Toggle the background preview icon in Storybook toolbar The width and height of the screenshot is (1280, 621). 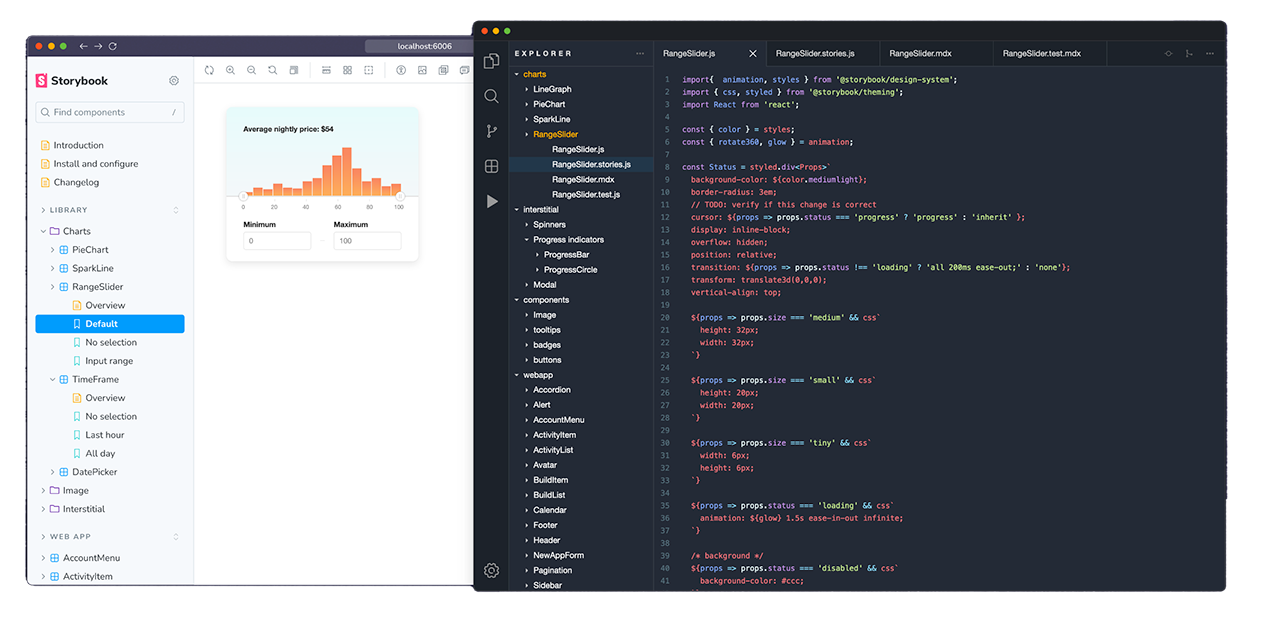[294, 70]
